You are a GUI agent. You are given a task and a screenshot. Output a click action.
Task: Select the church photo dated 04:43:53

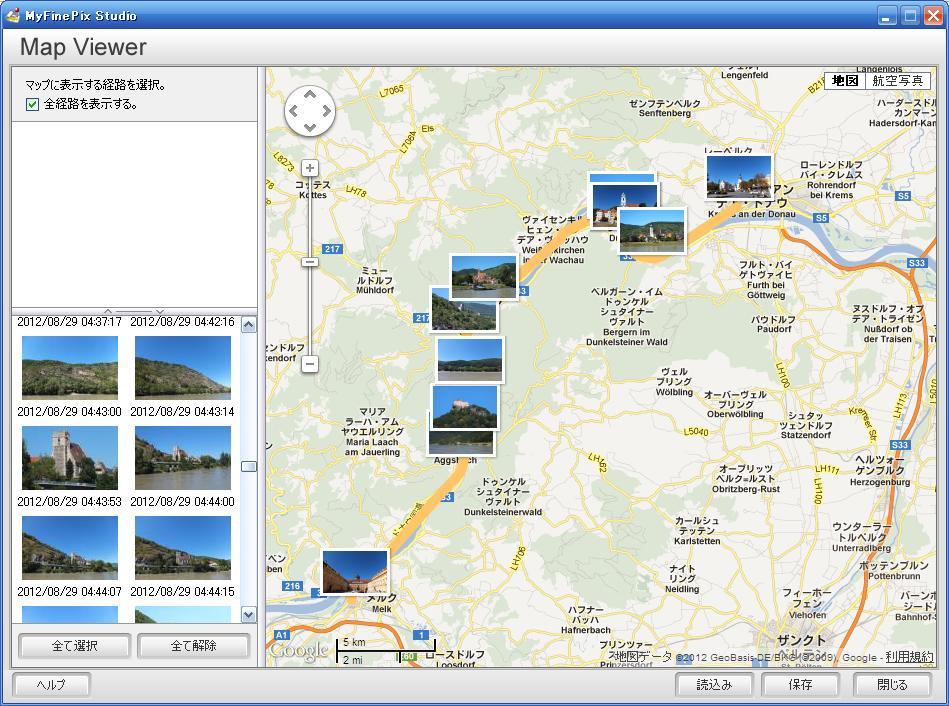(70, 458)
